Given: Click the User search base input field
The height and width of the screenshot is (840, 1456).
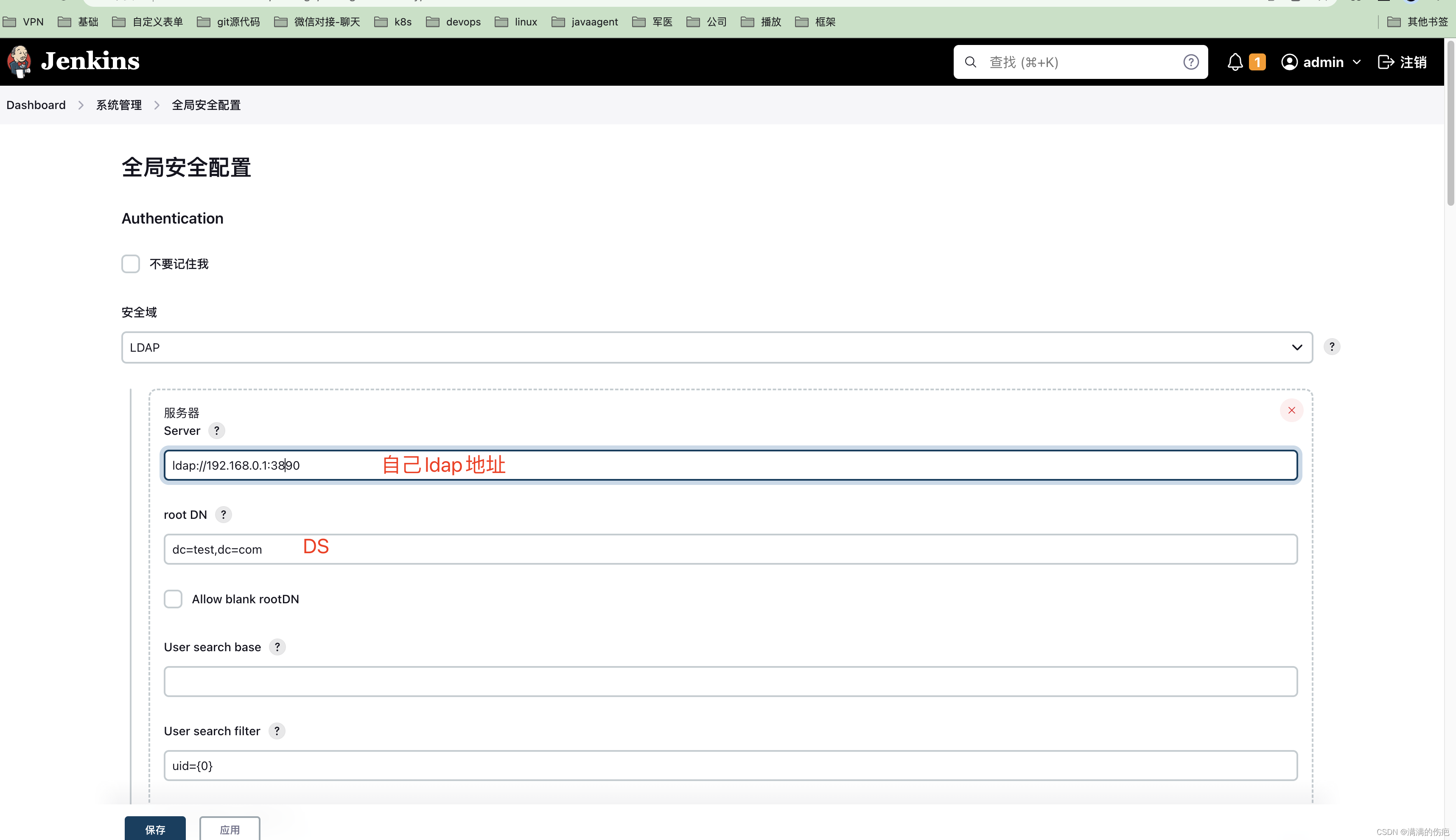Looking at the screenshot, I should [730, 681].
